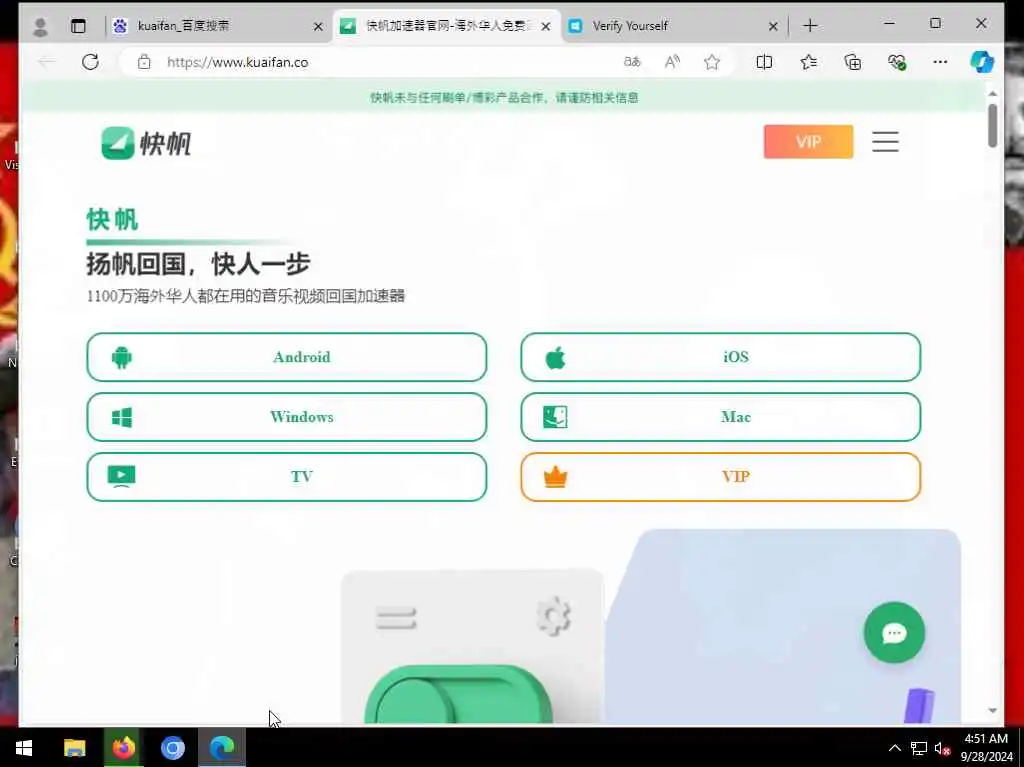Open the Copilot sidebar
1024x767 pixels.
point(982,62)
